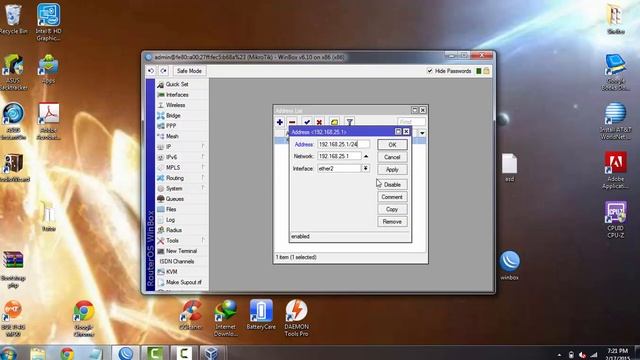
Task: Click the Address input field
Action: click(x=343, y=144)
